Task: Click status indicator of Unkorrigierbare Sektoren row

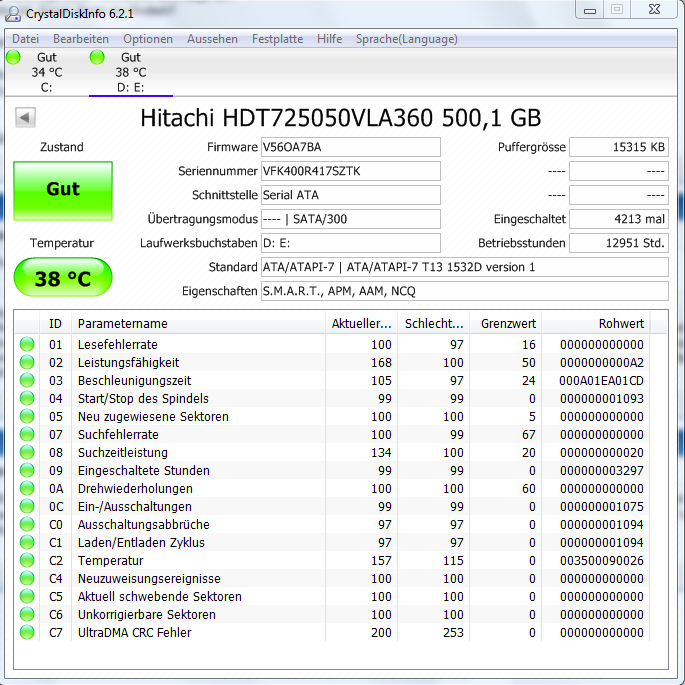Action: (x=27, y=614)
